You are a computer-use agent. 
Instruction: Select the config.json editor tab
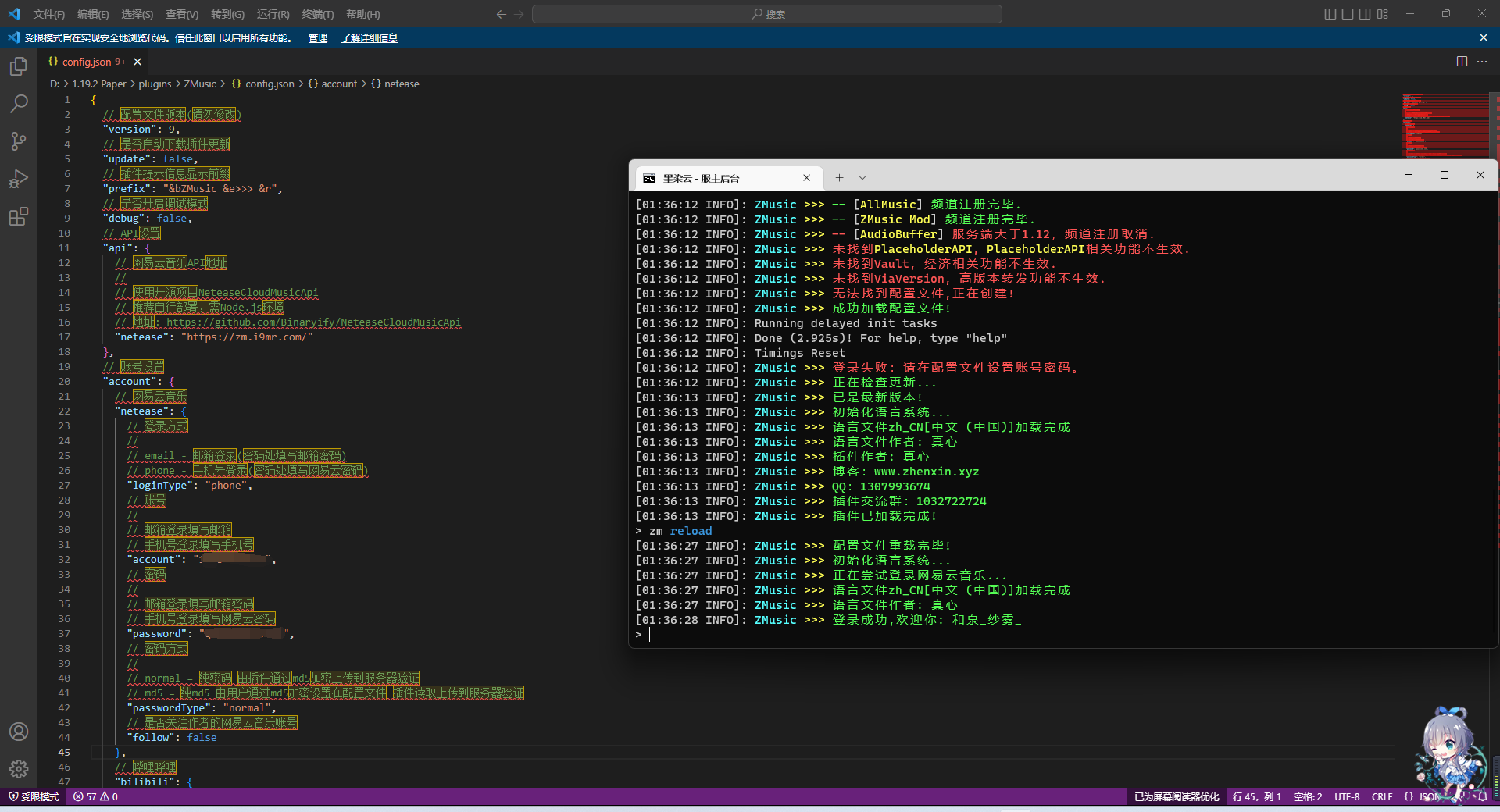click(x=94, y=62)
